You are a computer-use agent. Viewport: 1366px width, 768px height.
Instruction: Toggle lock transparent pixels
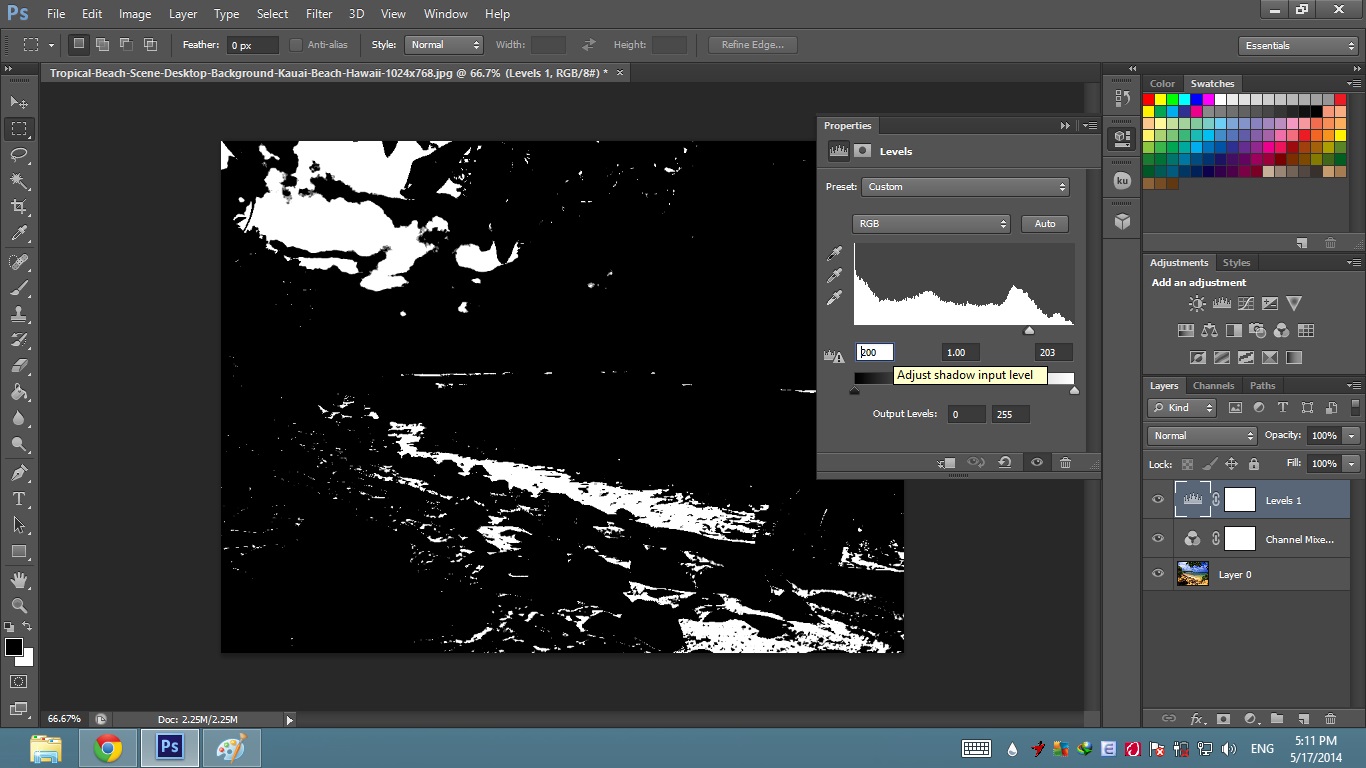1187,464
